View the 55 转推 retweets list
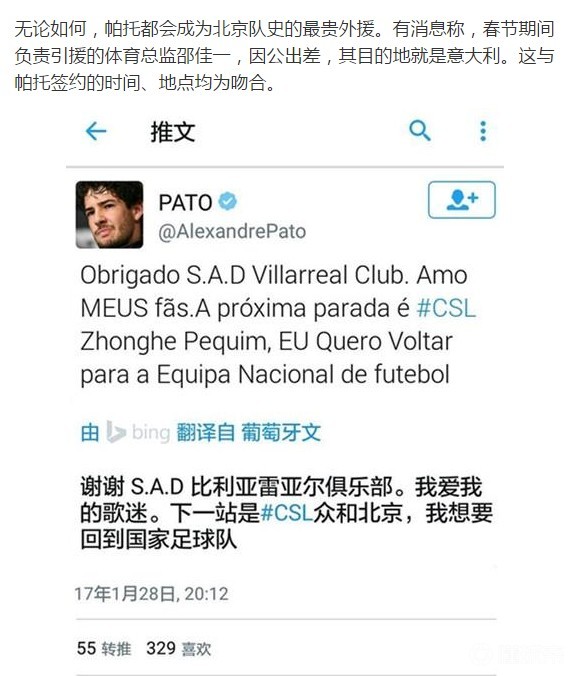Image resolution: width=575 pixels, height=676 pixels. (103, 648)
